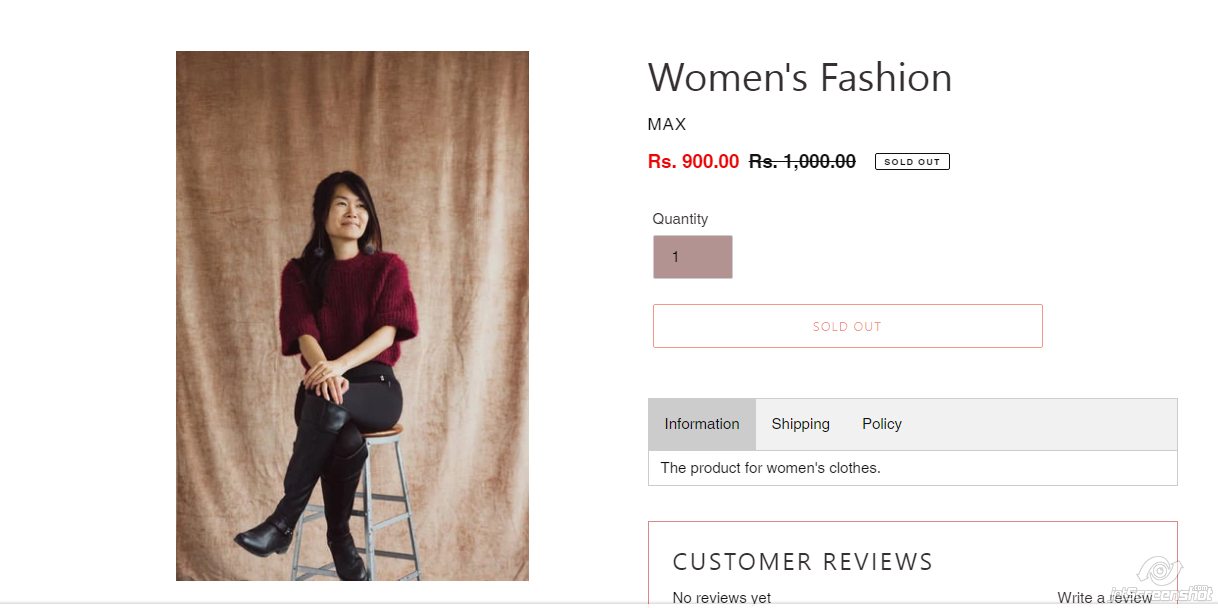Click the empty tab bar area right of Policy

click(1040, 424)
